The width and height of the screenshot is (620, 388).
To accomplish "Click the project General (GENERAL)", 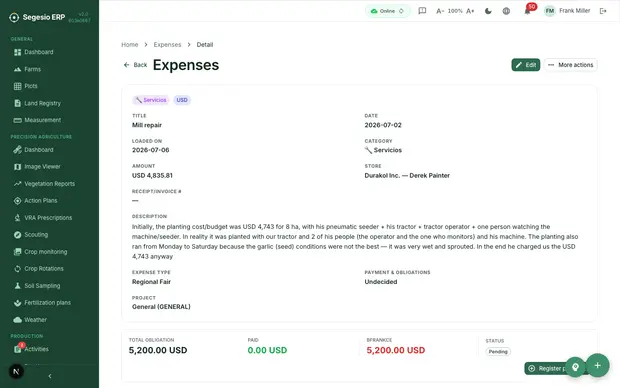I will point(161,307).
